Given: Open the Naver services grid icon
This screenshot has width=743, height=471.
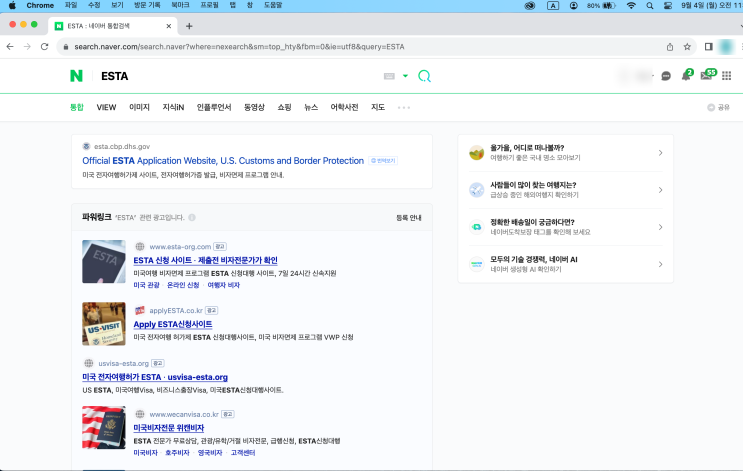Looking at the screenshot, I should point(726,76).
